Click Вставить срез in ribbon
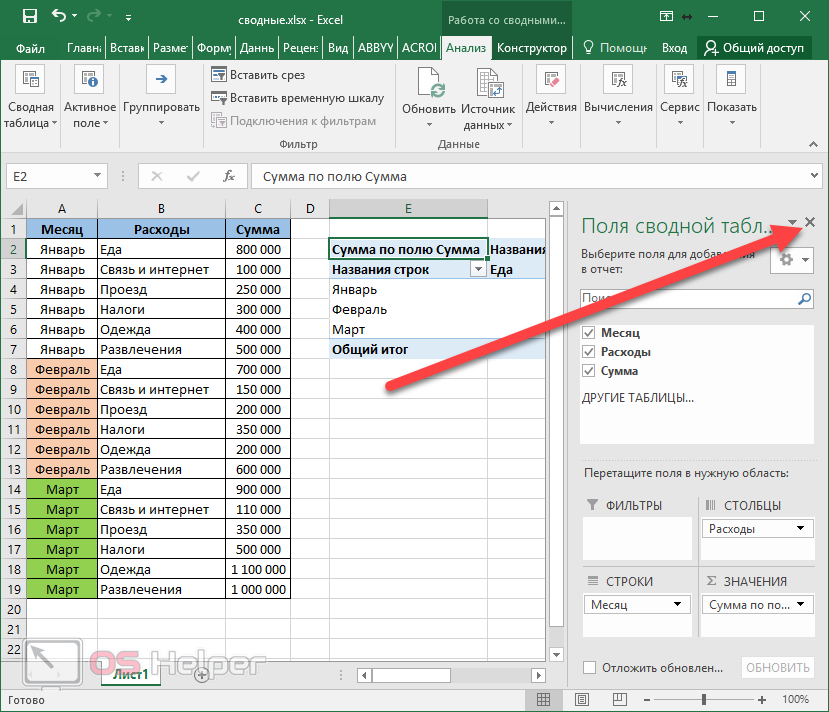The height and width of the screenshot is (712, 829). pyautogui.click(x=258, y=75)
